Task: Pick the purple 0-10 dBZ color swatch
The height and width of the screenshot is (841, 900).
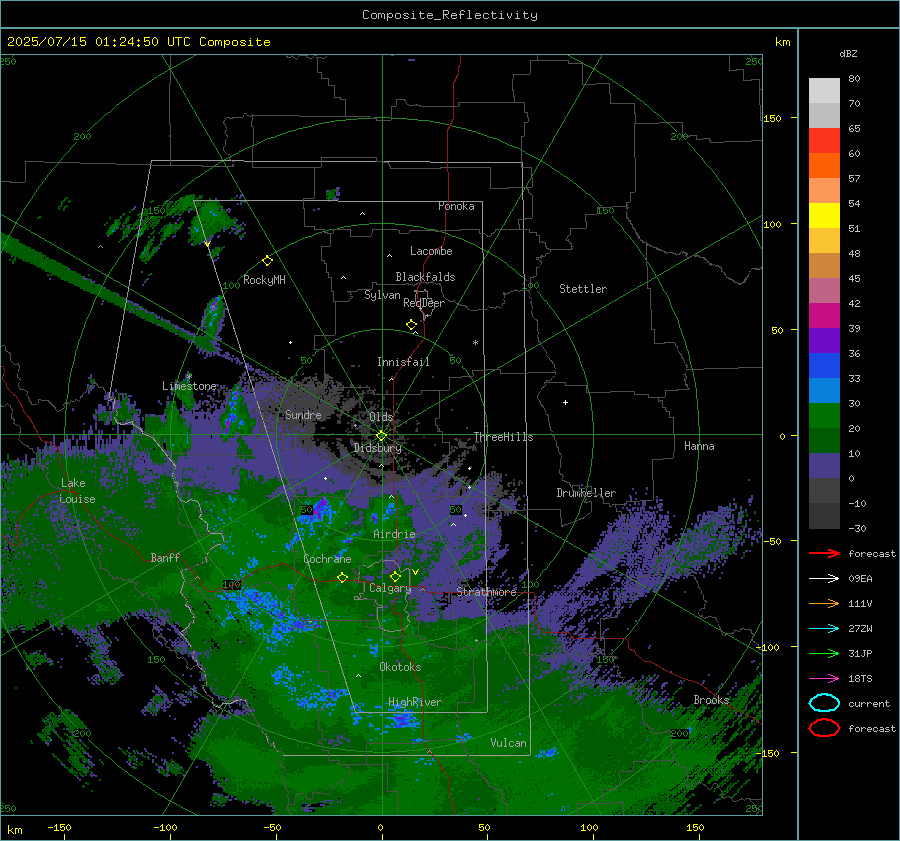Action: [x=824, y=466]
